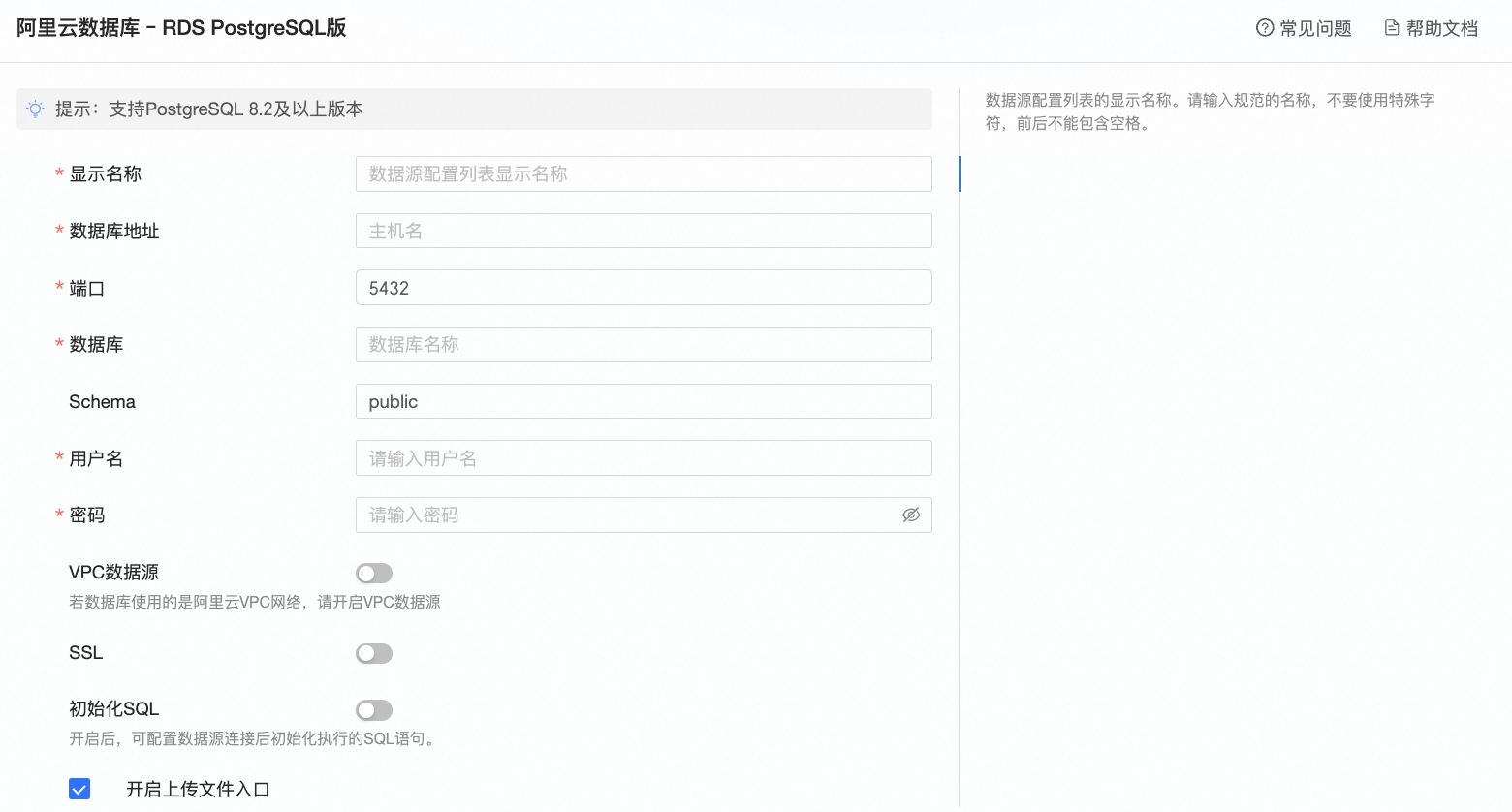Click the 数据库地址 hostname field

click(644, 231)
